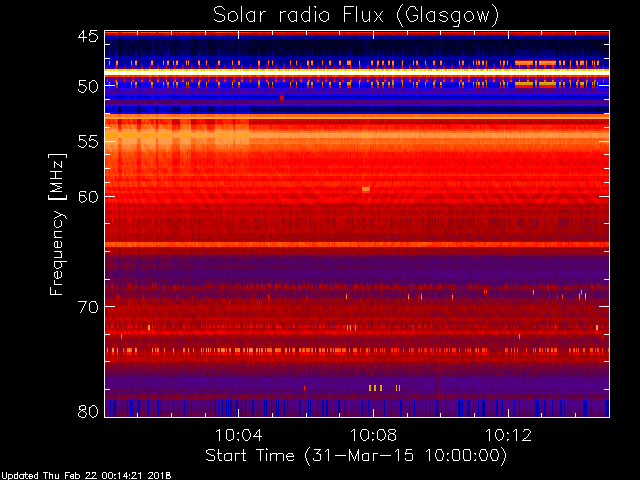Click the "Frequency [MHz]" axis label
640x480 pixels.
(x=57, y=224)
